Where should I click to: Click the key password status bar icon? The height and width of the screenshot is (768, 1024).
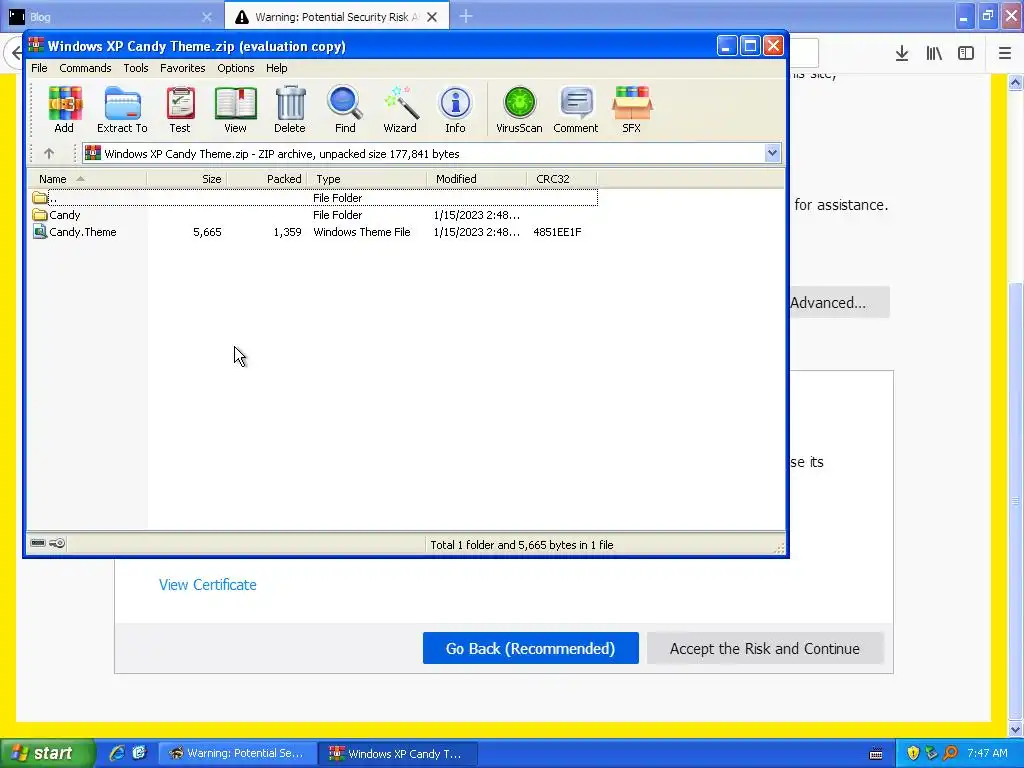pyautogui.click(x=57, y=543)
